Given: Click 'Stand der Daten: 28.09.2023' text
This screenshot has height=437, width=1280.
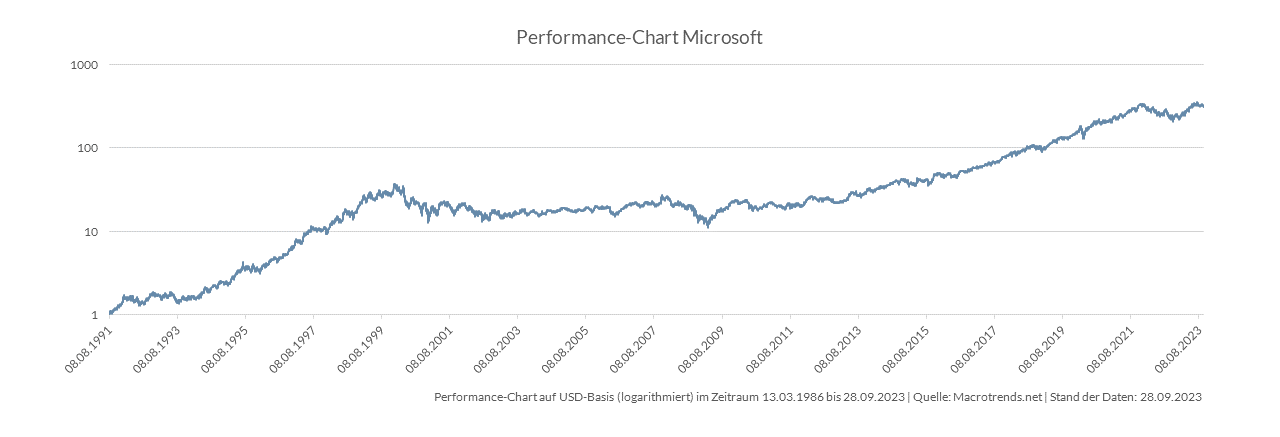Looking at the screenshot, I should click(1124, 397).
